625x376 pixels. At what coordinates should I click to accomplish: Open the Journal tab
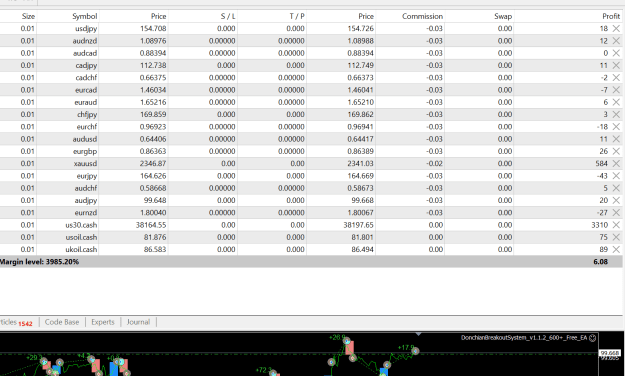pyautogui.click(x=138, y=322)
